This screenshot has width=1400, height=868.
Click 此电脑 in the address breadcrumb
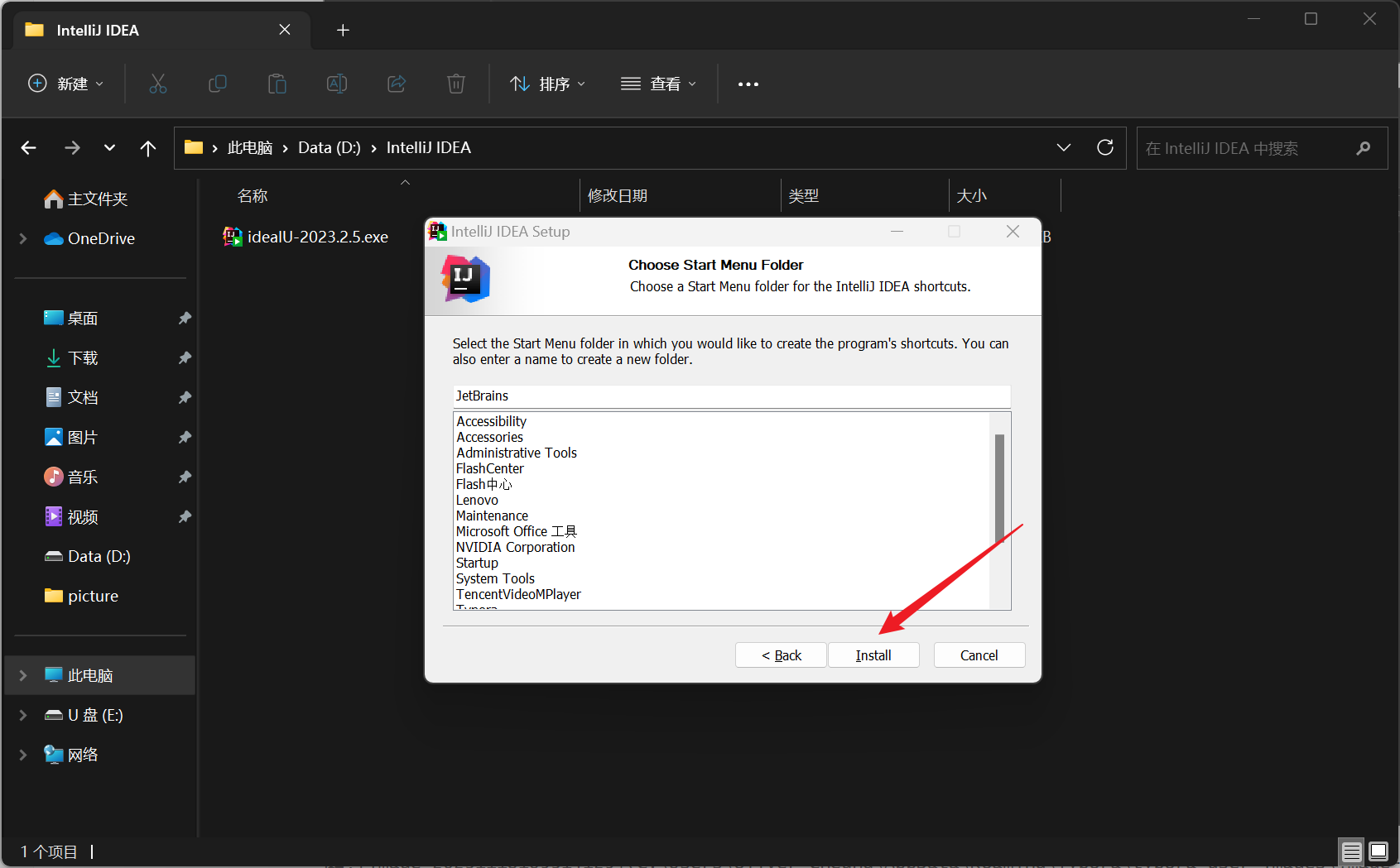coord(250,147)
